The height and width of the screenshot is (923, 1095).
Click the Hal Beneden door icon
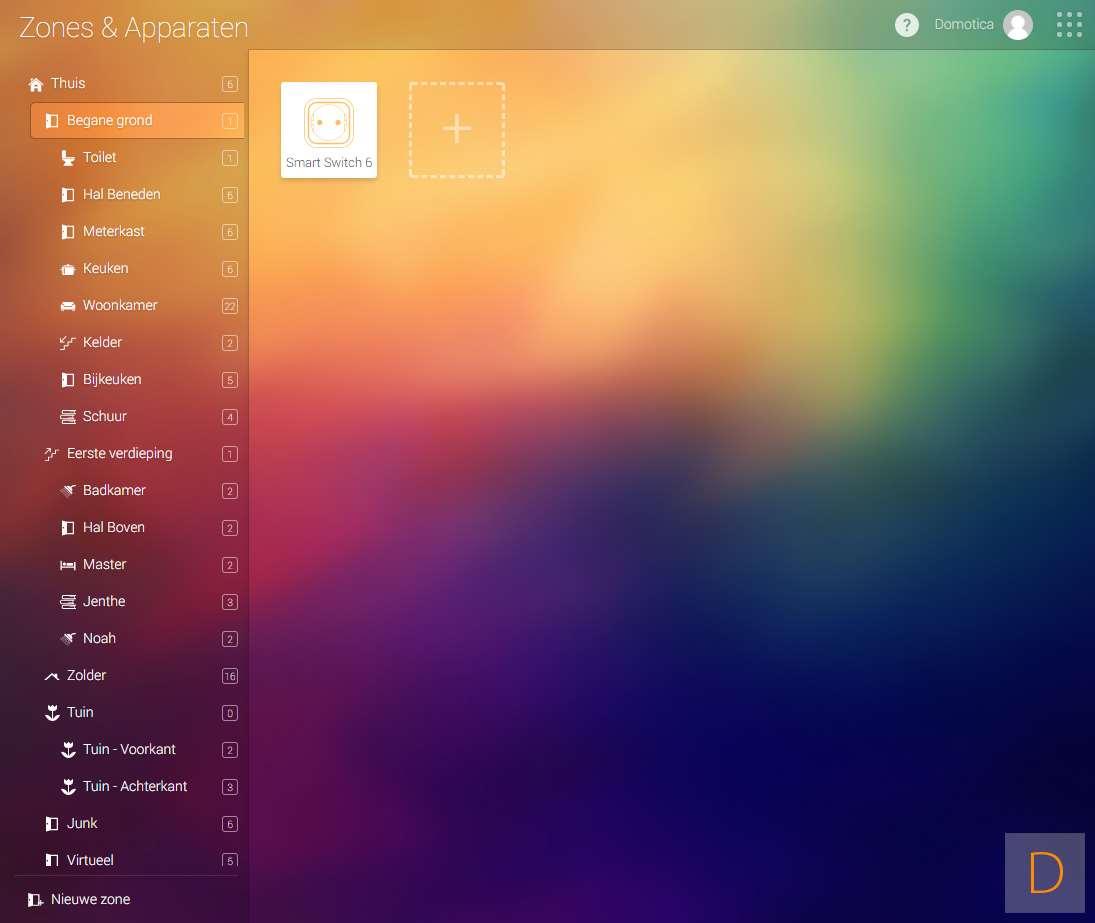[x=68, y=195]
